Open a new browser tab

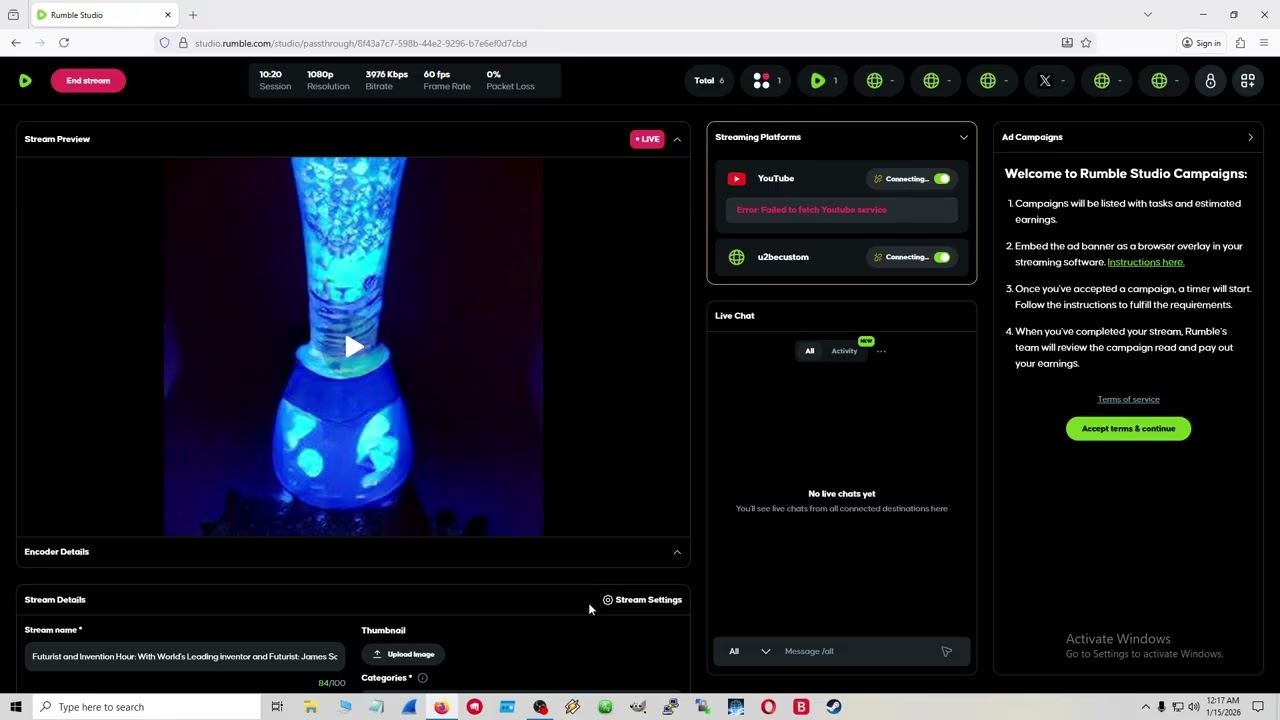[x=193, y=15]
